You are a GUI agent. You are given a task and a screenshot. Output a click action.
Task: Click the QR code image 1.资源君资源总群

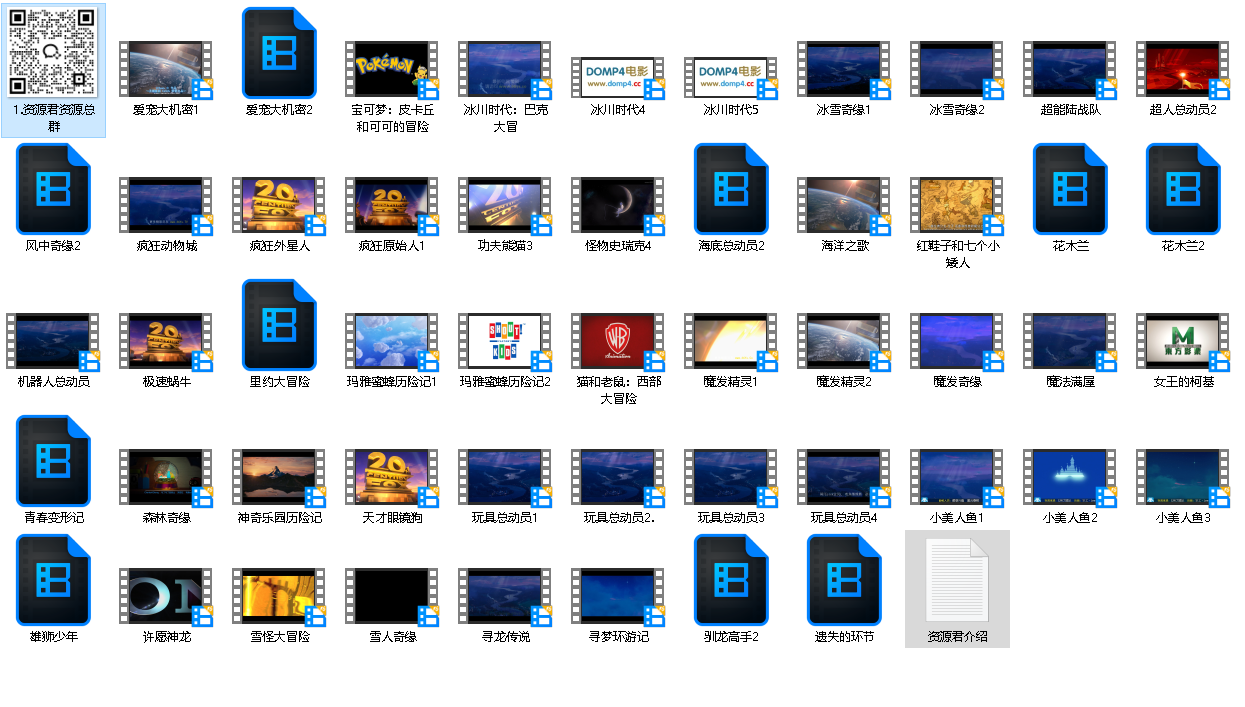click(x=53, y=52)
